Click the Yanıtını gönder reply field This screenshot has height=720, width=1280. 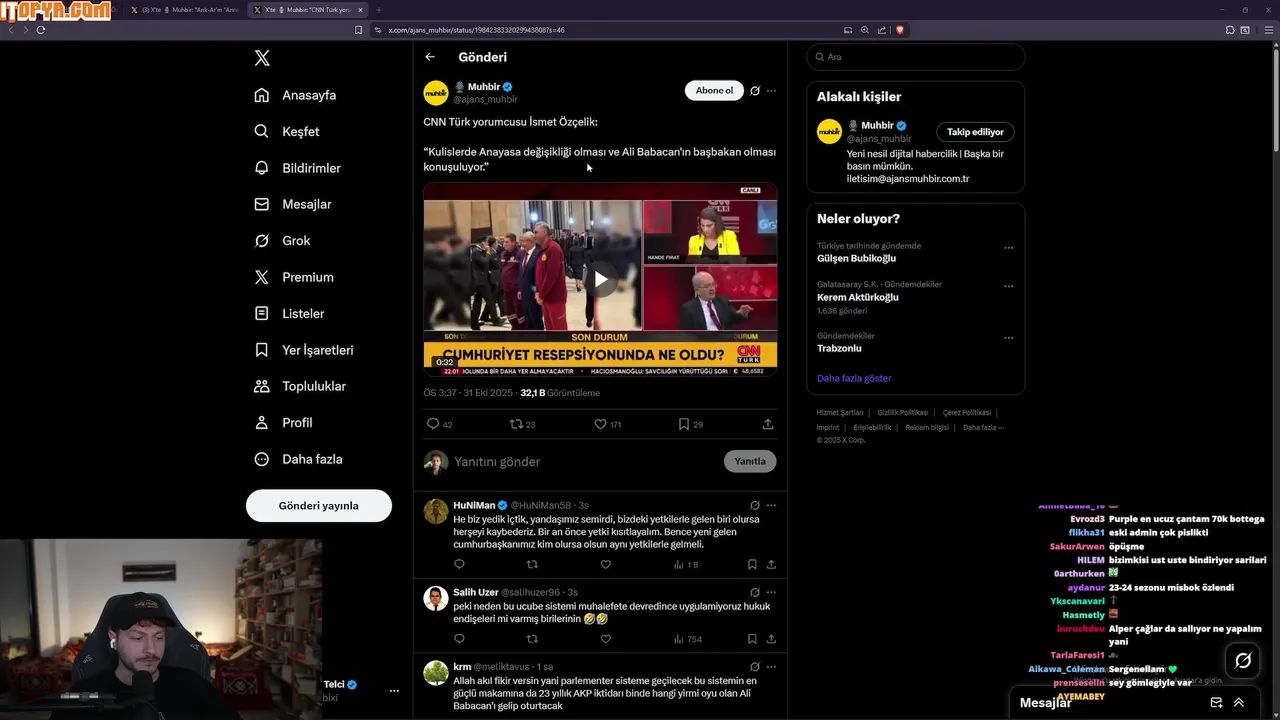pyautogui.click(x=585, y=462)
